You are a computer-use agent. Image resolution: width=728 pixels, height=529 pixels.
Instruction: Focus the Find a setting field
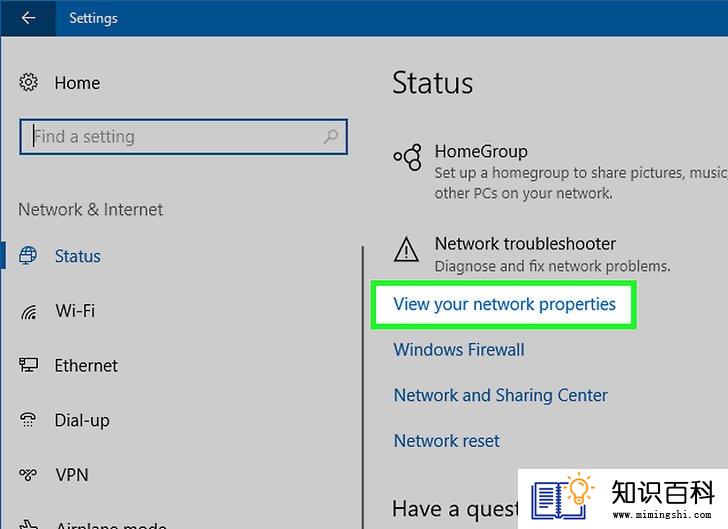183,137
